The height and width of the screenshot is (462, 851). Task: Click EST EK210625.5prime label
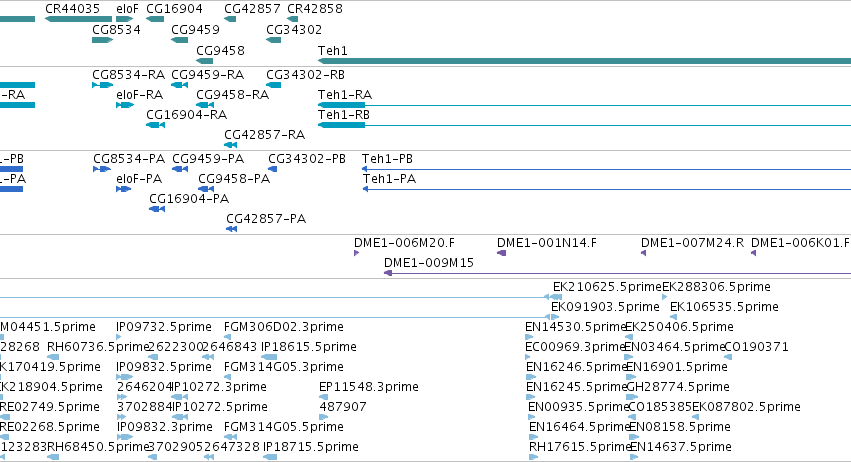pyautogui.click(x=607, y=287)
